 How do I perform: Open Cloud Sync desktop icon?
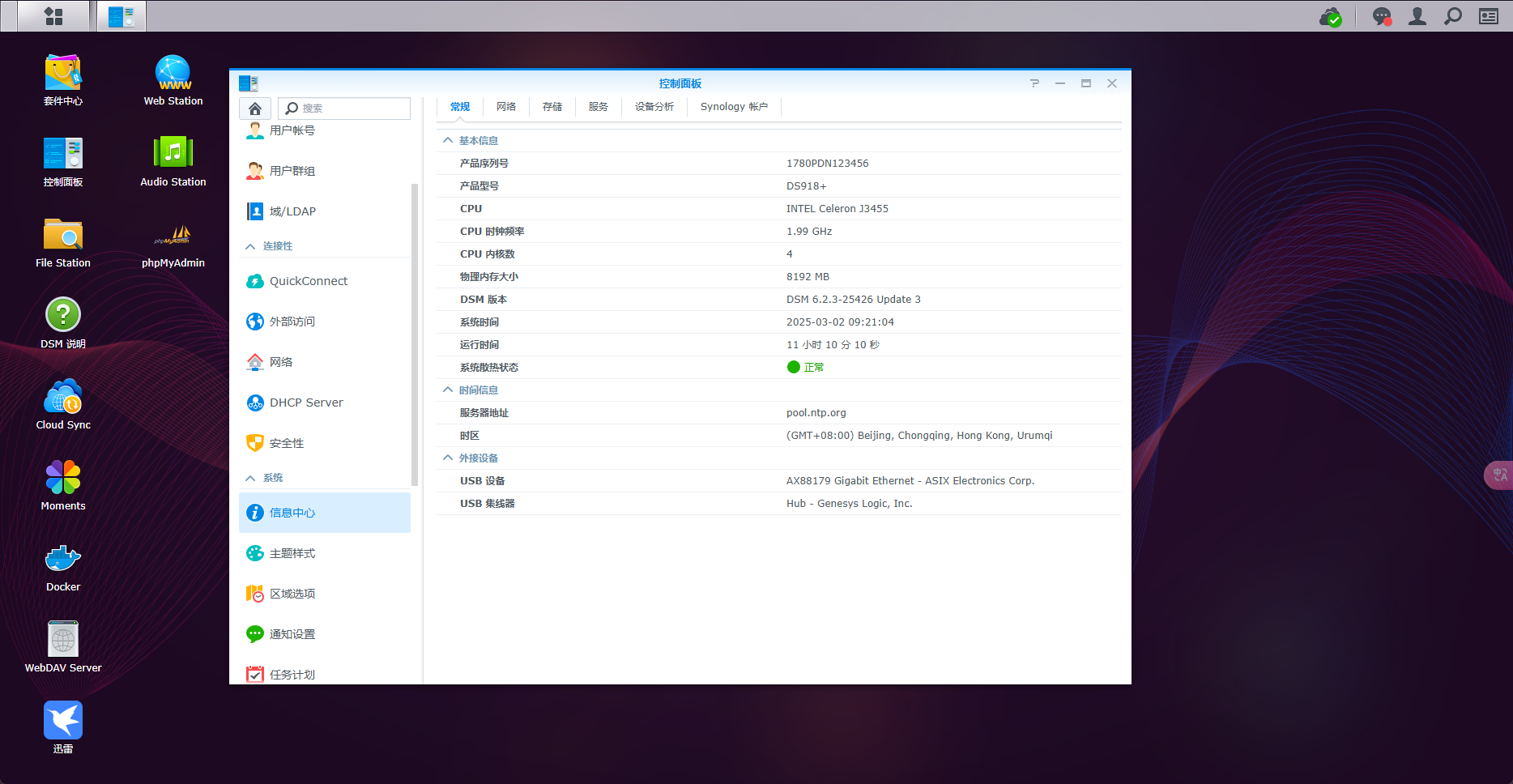[63, 404]
